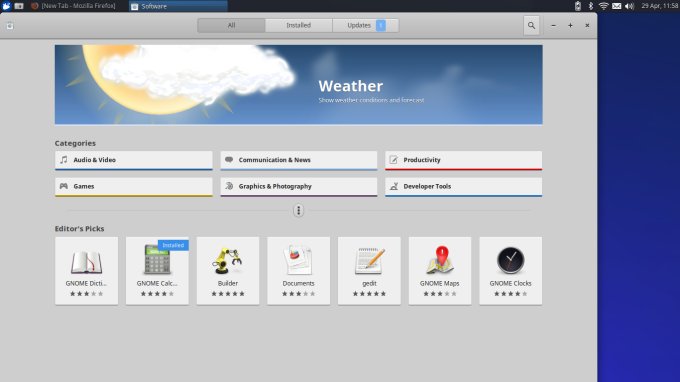This screenshot has height=382, width=680.
Task: Open gedit notepad icon
Action: tap(369, 261)
